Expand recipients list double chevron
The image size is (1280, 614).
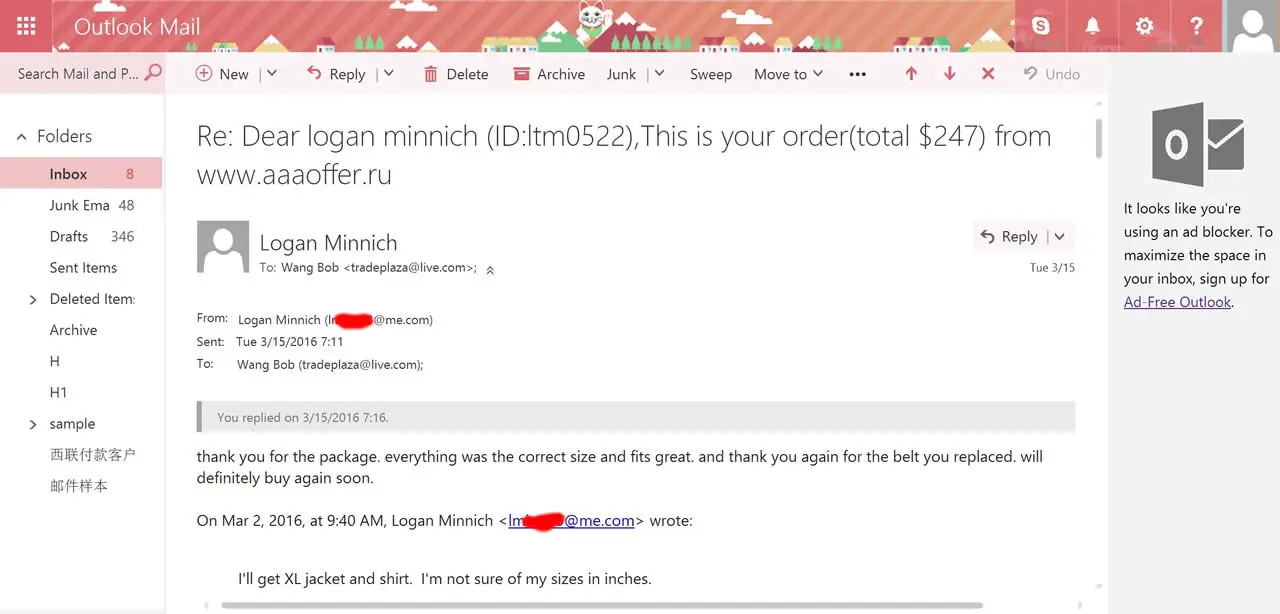[x=490, y=269]
